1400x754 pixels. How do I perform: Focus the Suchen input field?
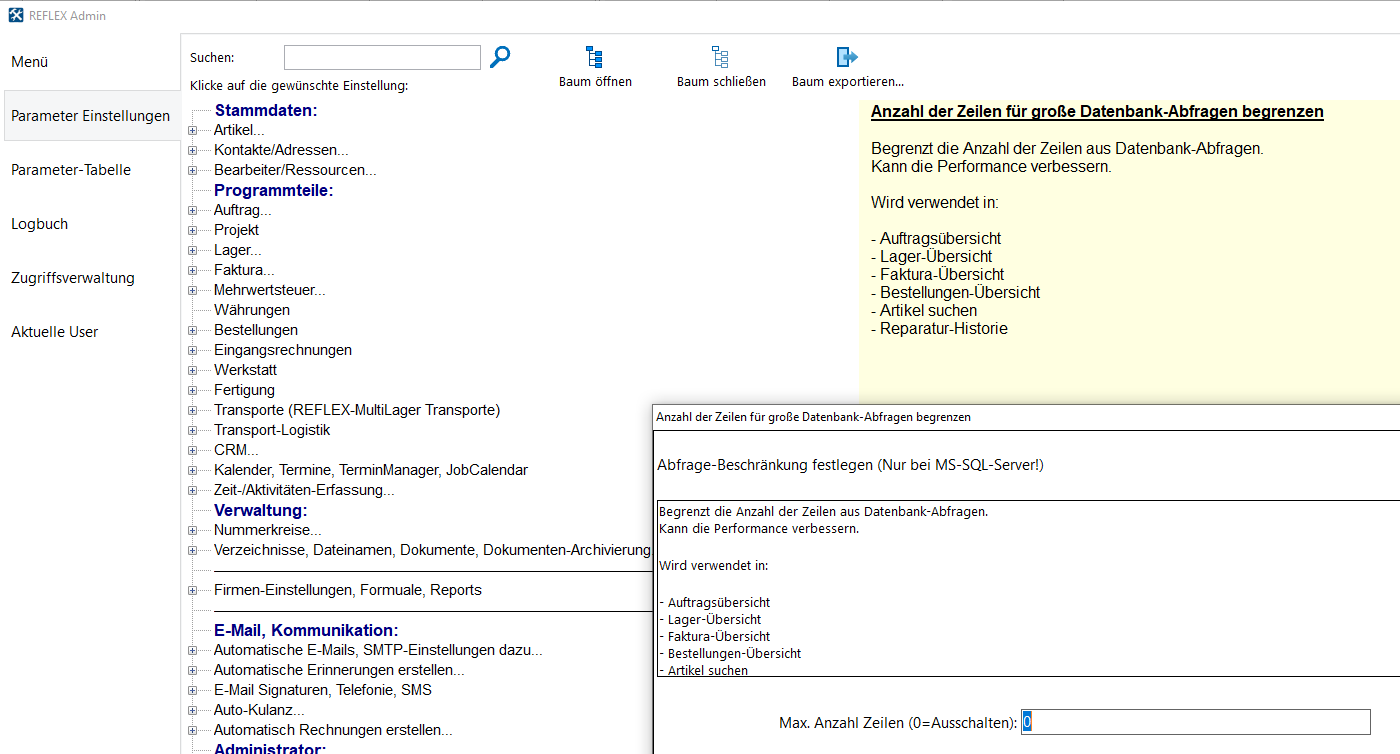[382, 58]
